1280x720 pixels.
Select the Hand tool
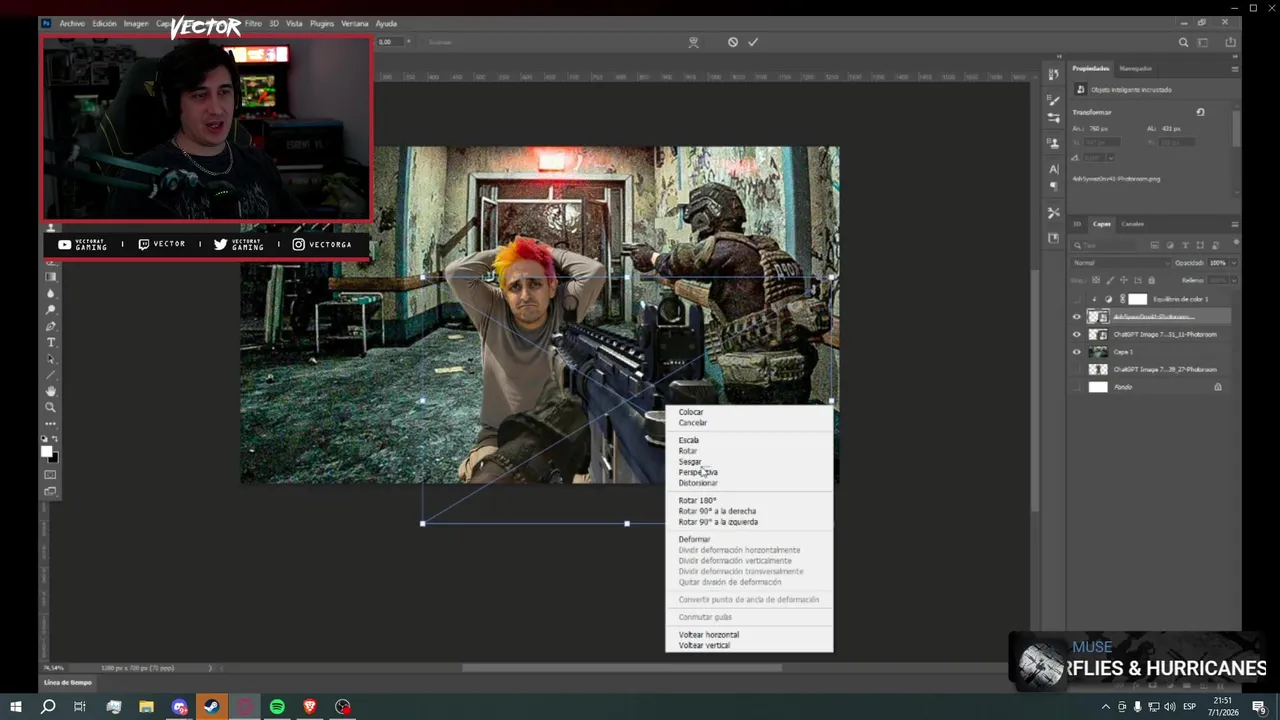tap(51, 391)
